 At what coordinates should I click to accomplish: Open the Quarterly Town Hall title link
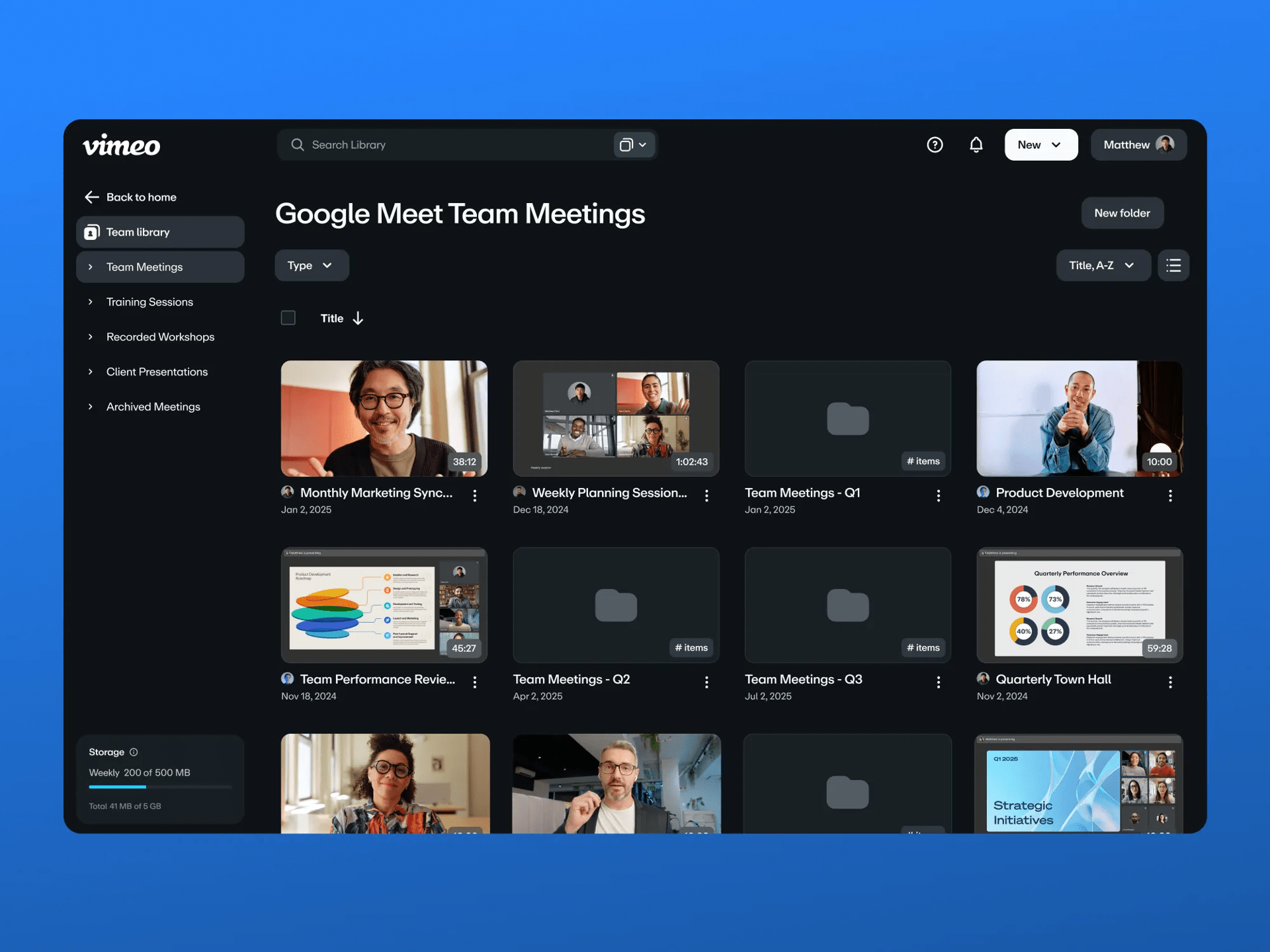(1053, 679)
